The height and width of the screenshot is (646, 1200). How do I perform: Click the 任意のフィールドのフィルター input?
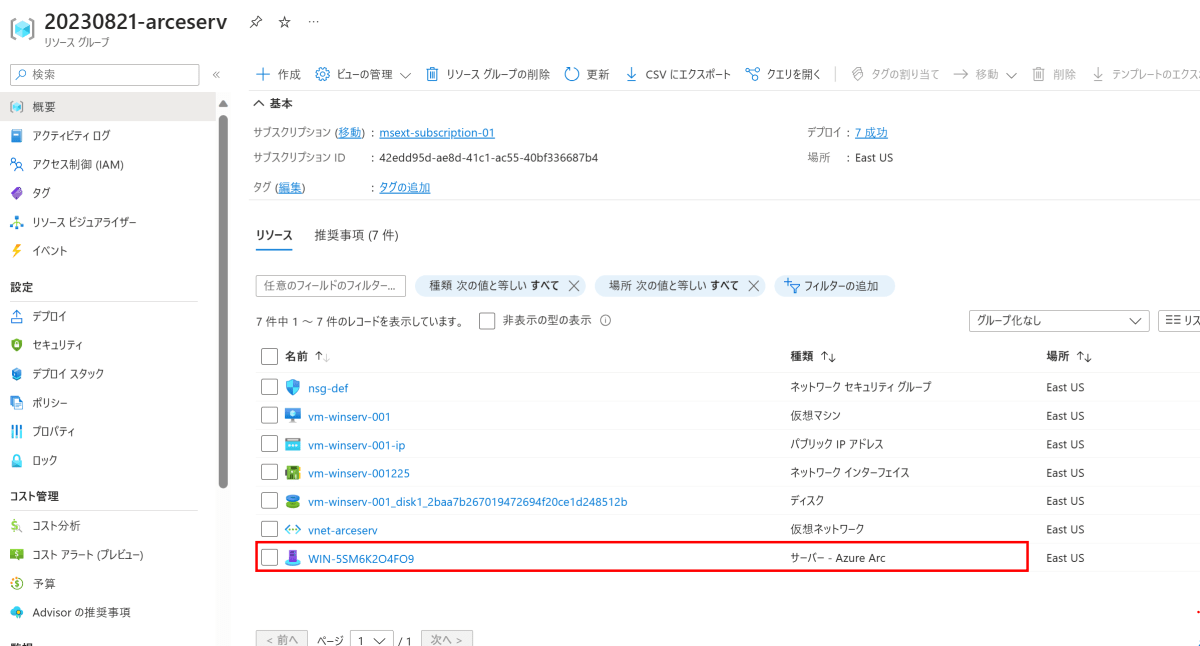[331, 286]
